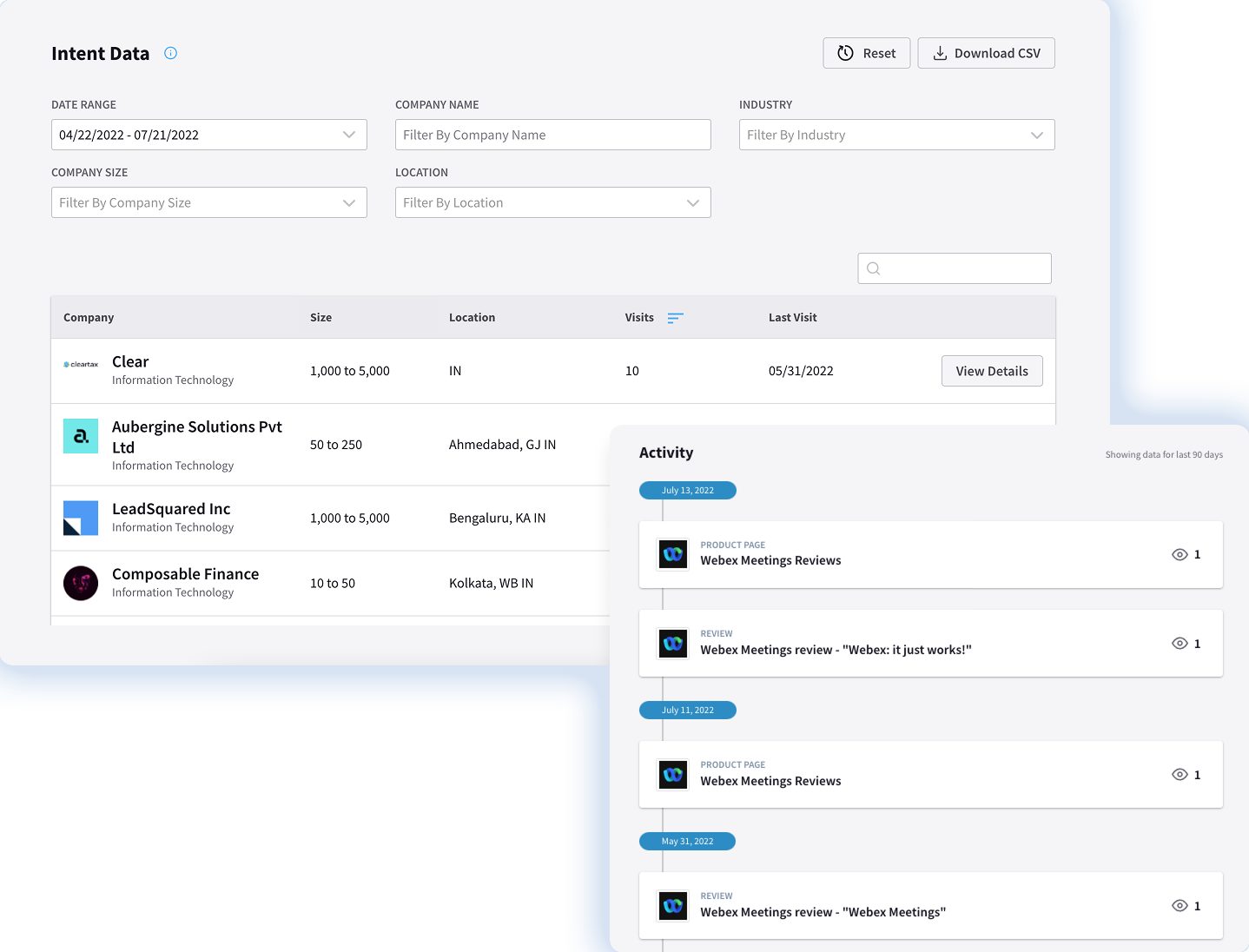
Task: Open the Aubergine Solutions Pvt Ltd name
Action: point(197,437)
